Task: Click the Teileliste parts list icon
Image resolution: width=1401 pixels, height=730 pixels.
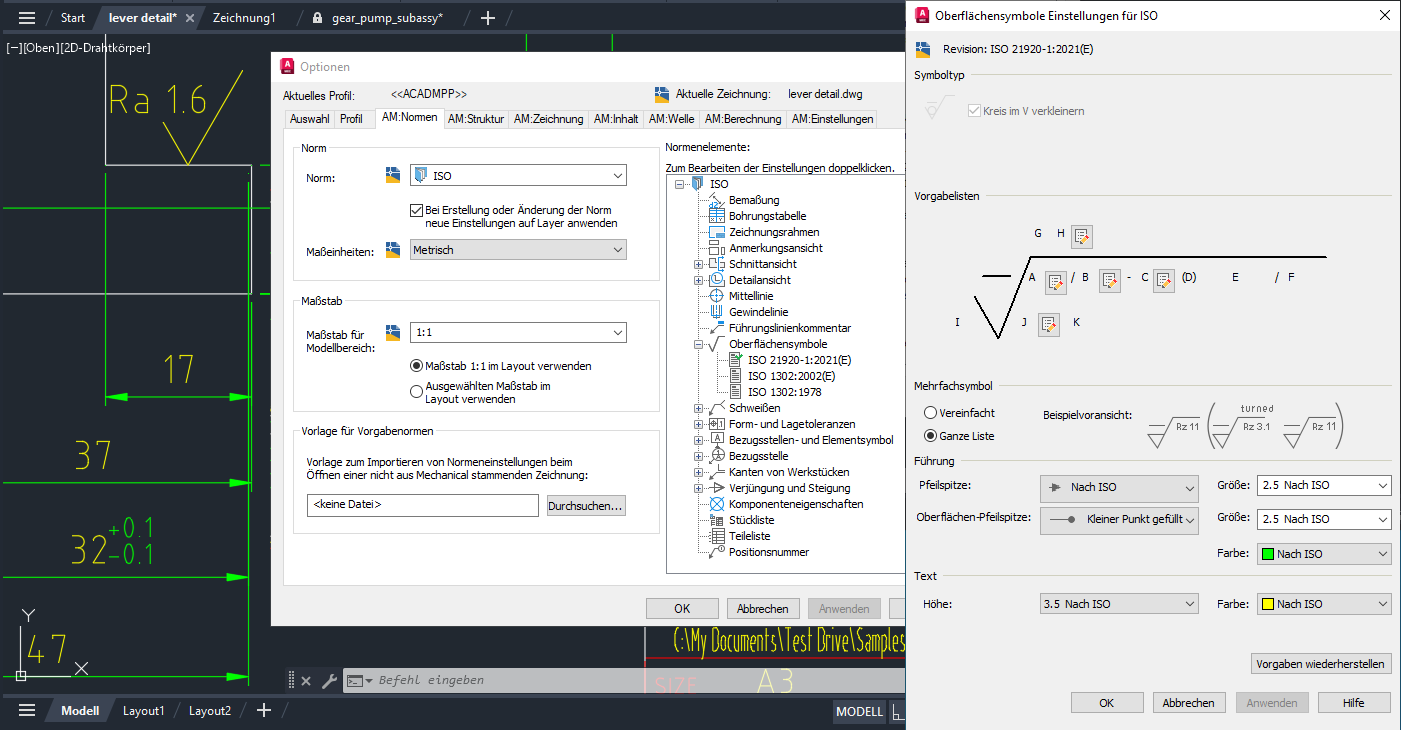Action: [x=716, y=536]
